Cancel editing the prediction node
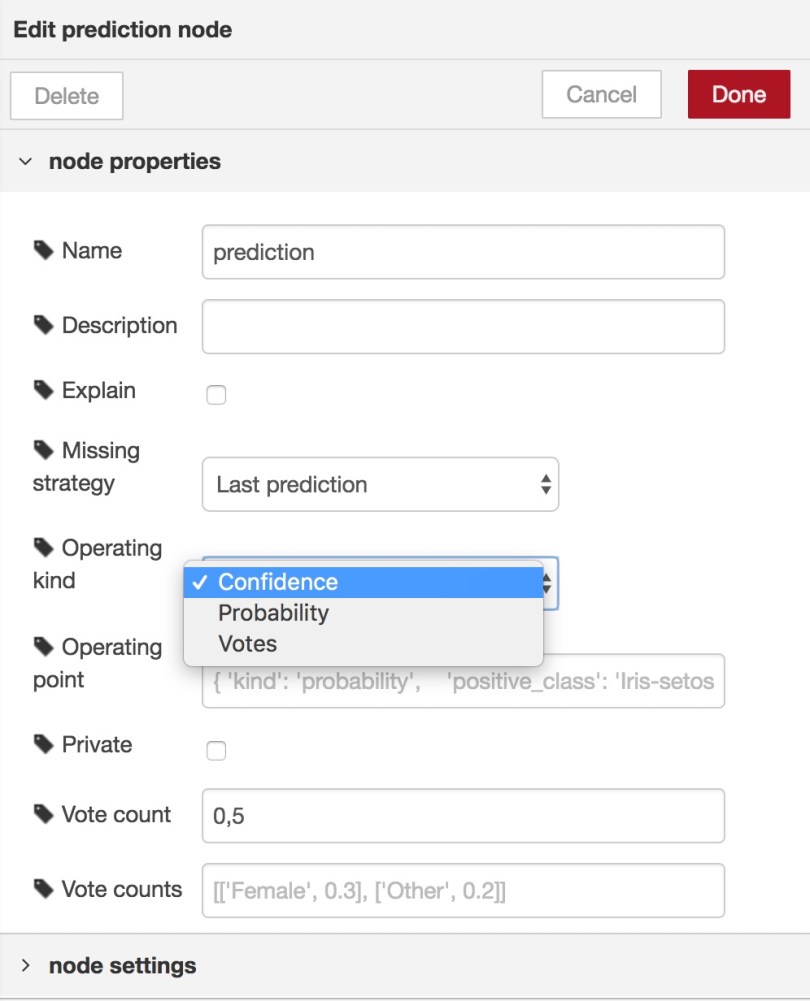The image size is (810, 1001). point(601,95)
